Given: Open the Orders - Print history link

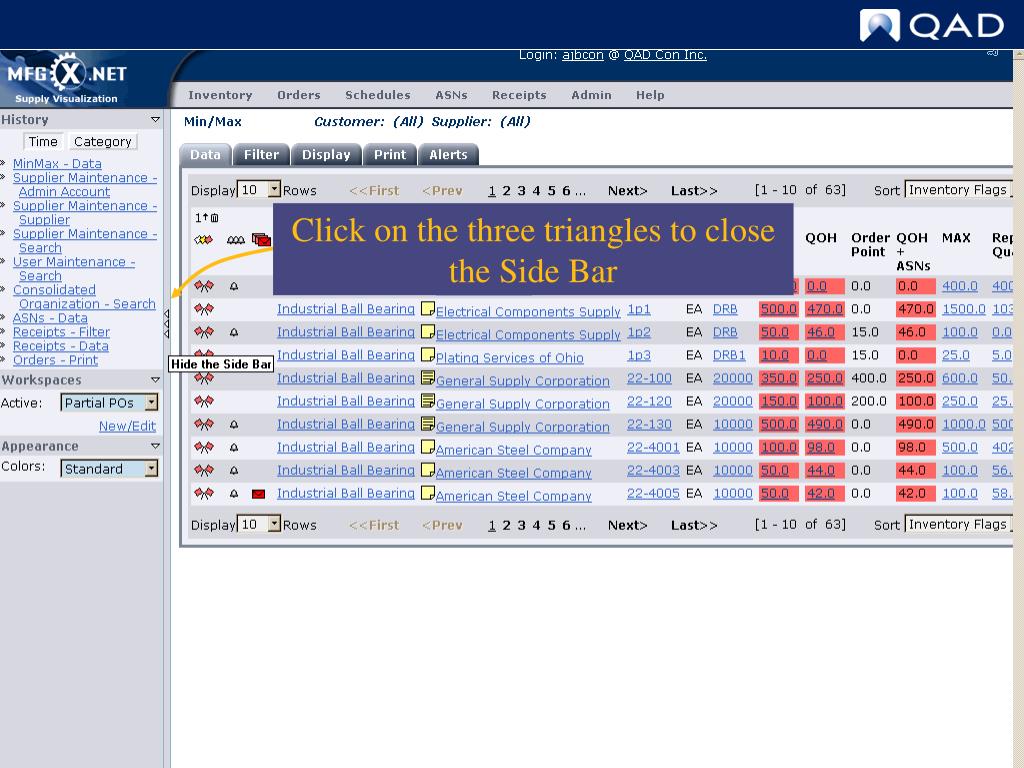Looking at the screenshot, I should [x=55, y=360].
